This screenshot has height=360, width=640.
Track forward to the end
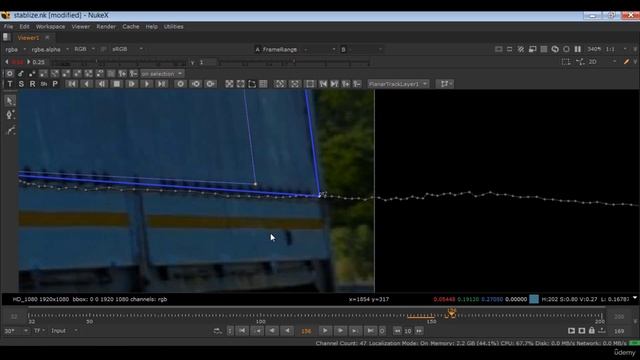click(x=162, y=84)
